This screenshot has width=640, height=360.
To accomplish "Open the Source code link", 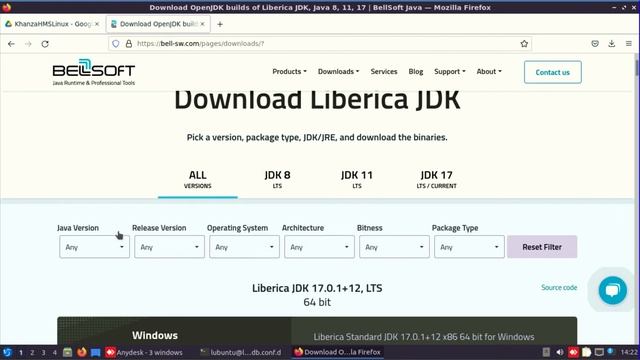I will tap(559, 287).
